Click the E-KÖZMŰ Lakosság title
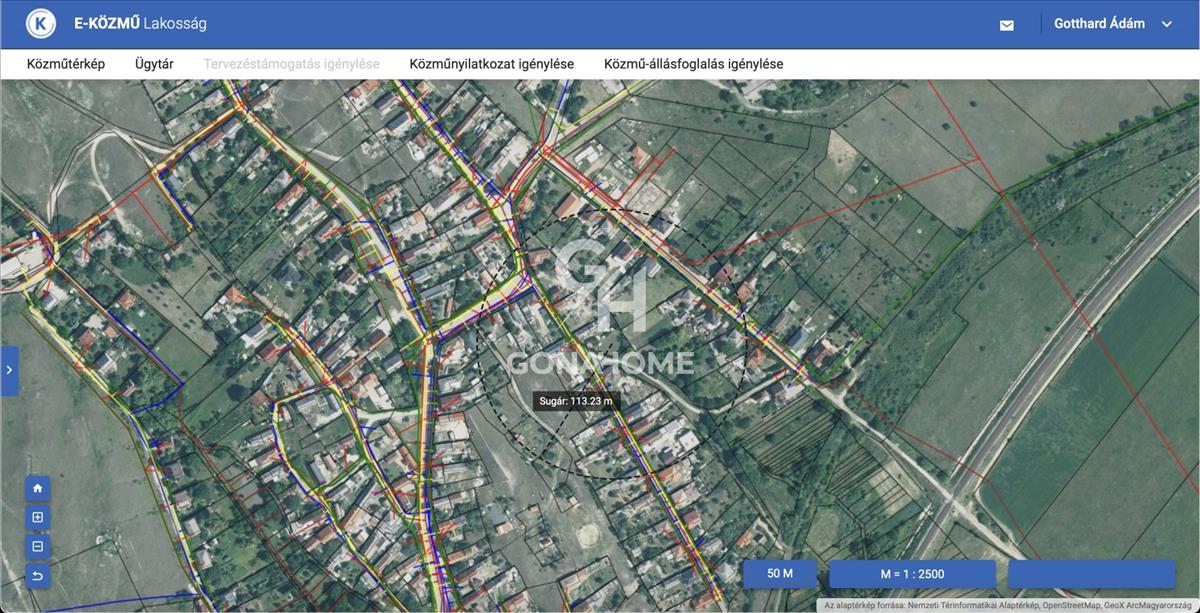This screenshot has width=1200, height=613. [x=140, y=23]
